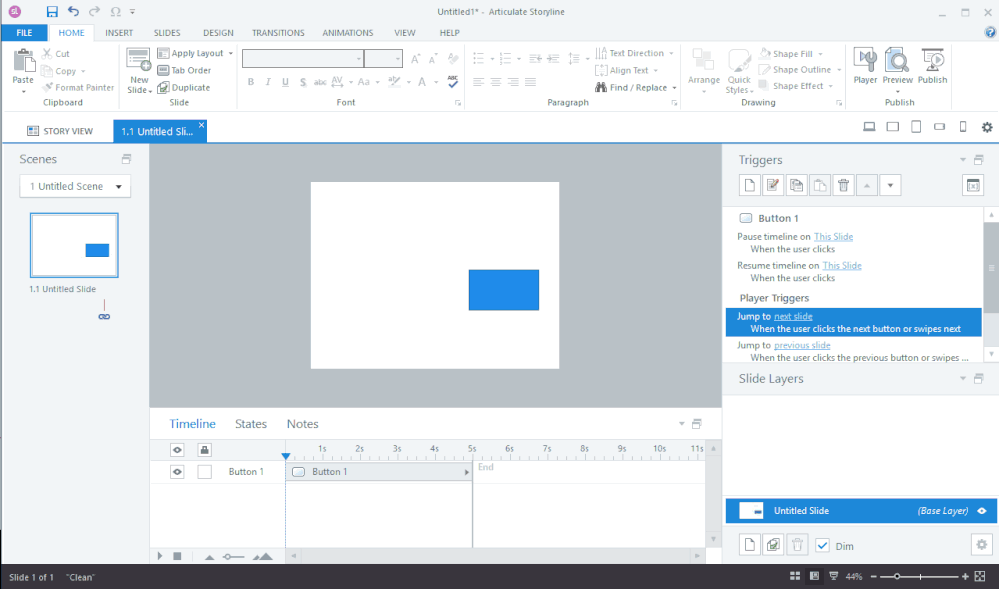Open the font name combo box
The width and height of the screenshot is (999, 589).
tap(303, 59)
